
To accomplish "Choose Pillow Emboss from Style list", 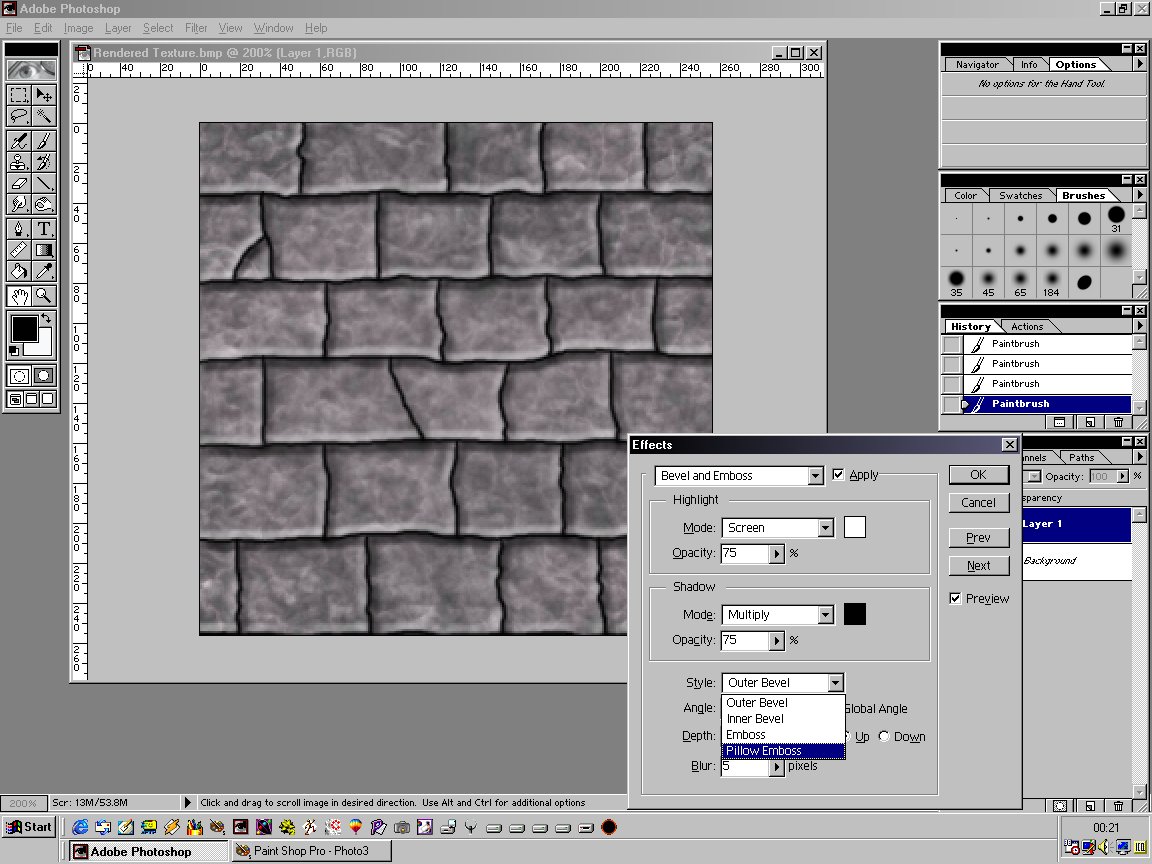I will [x=783, y=751].
